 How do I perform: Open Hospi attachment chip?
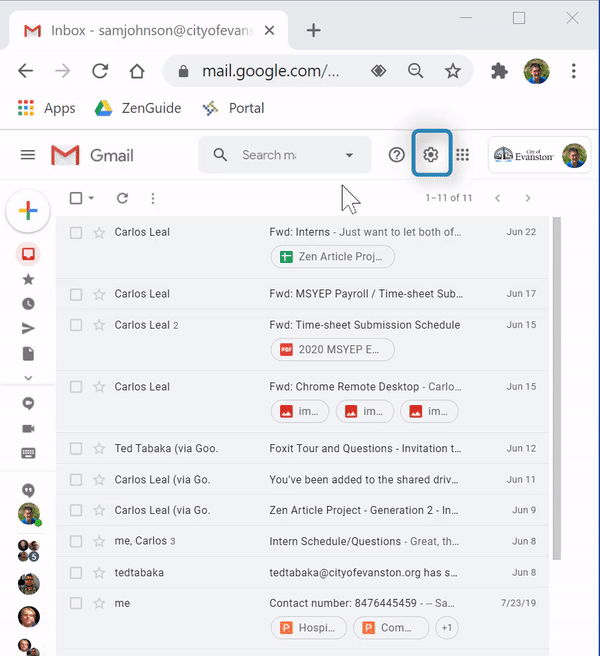(x=309, y=628)
